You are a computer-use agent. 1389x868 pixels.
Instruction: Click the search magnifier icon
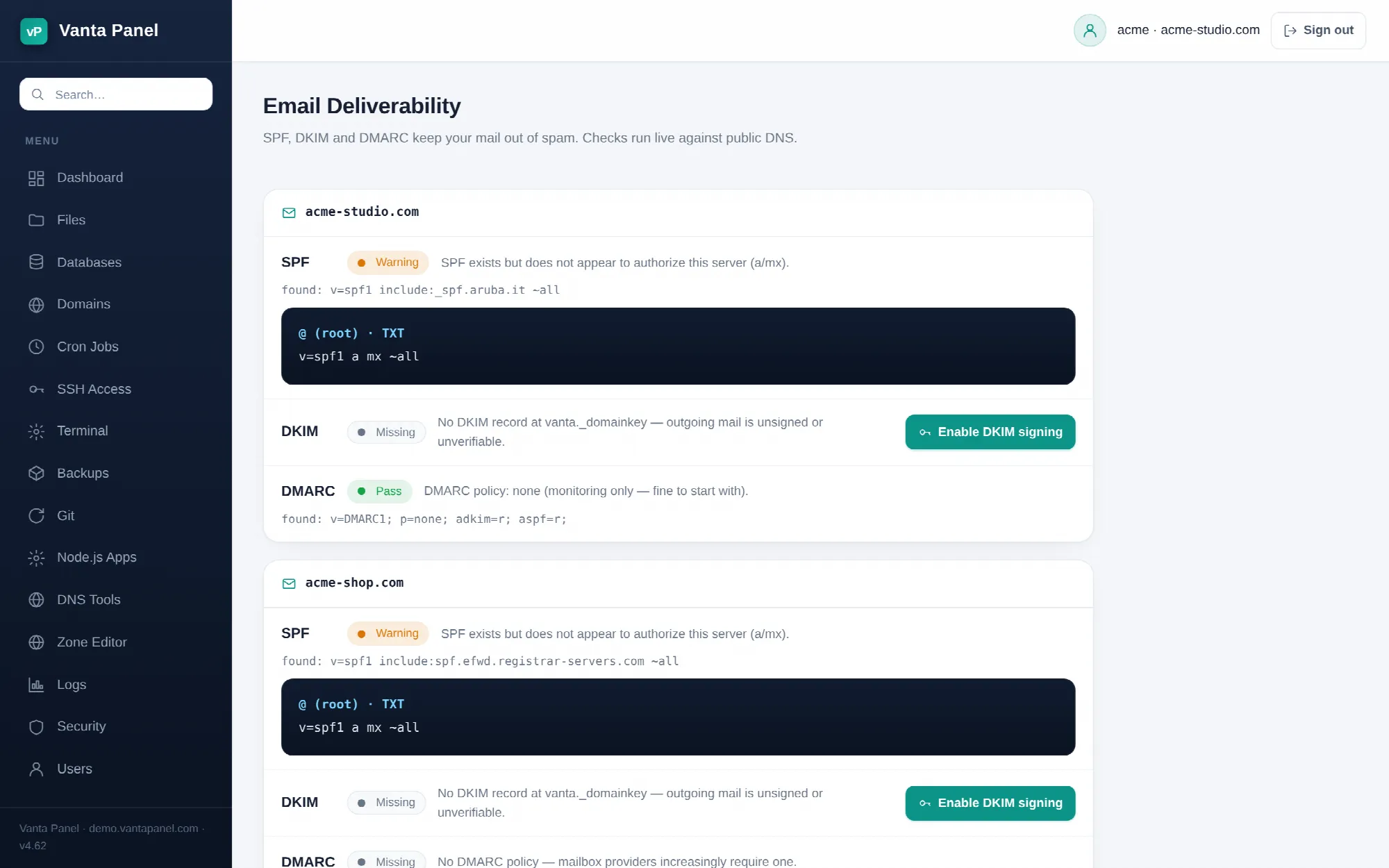tap(38, 94)
